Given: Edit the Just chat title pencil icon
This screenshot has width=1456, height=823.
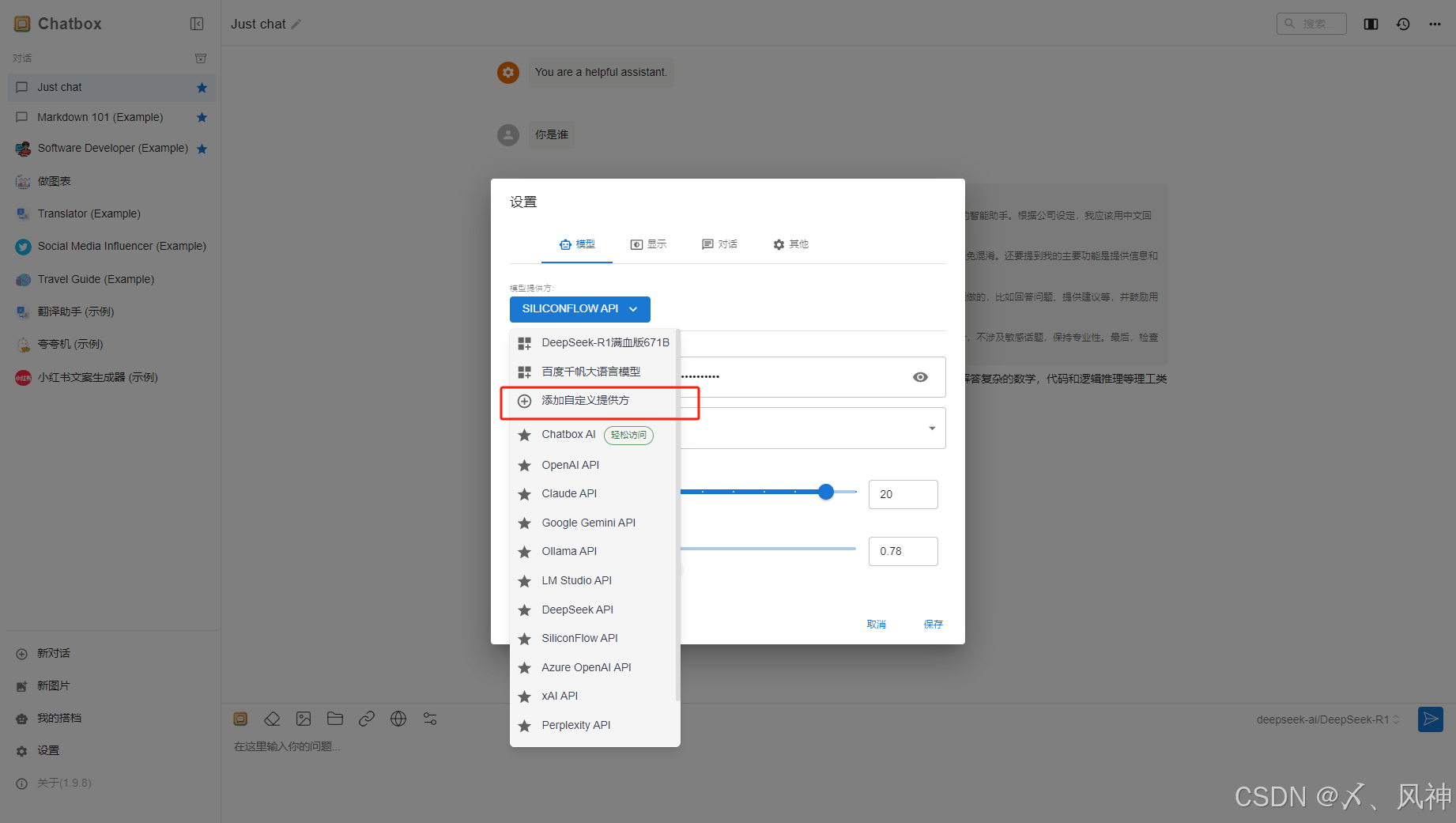Looking at the screenshot, I should (x=296, y=25).
